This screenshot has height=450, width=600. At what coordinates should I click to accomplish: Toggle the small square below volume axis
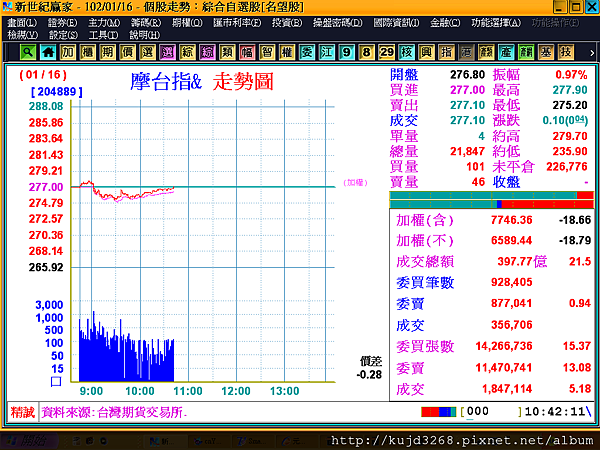[x=56, y=381]
